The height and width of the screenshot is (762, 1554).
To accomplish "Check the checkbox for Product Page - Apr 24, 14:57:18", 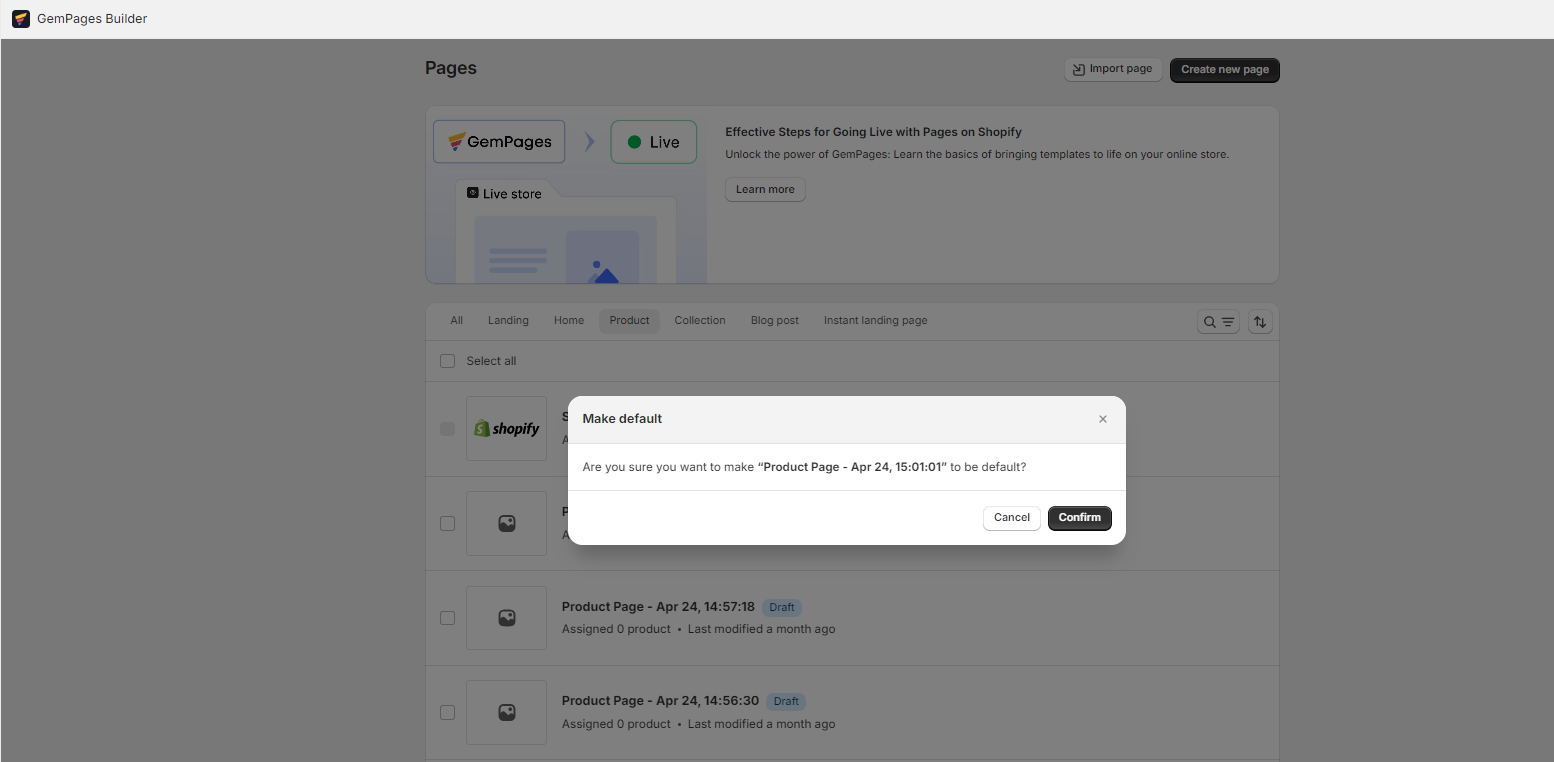I will (x=447, y=618).
